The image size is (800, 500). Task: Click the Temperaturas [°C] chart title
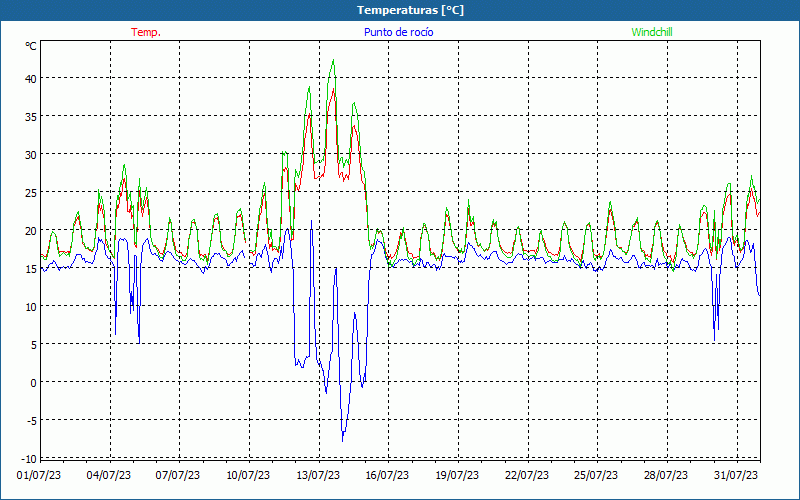410,10
